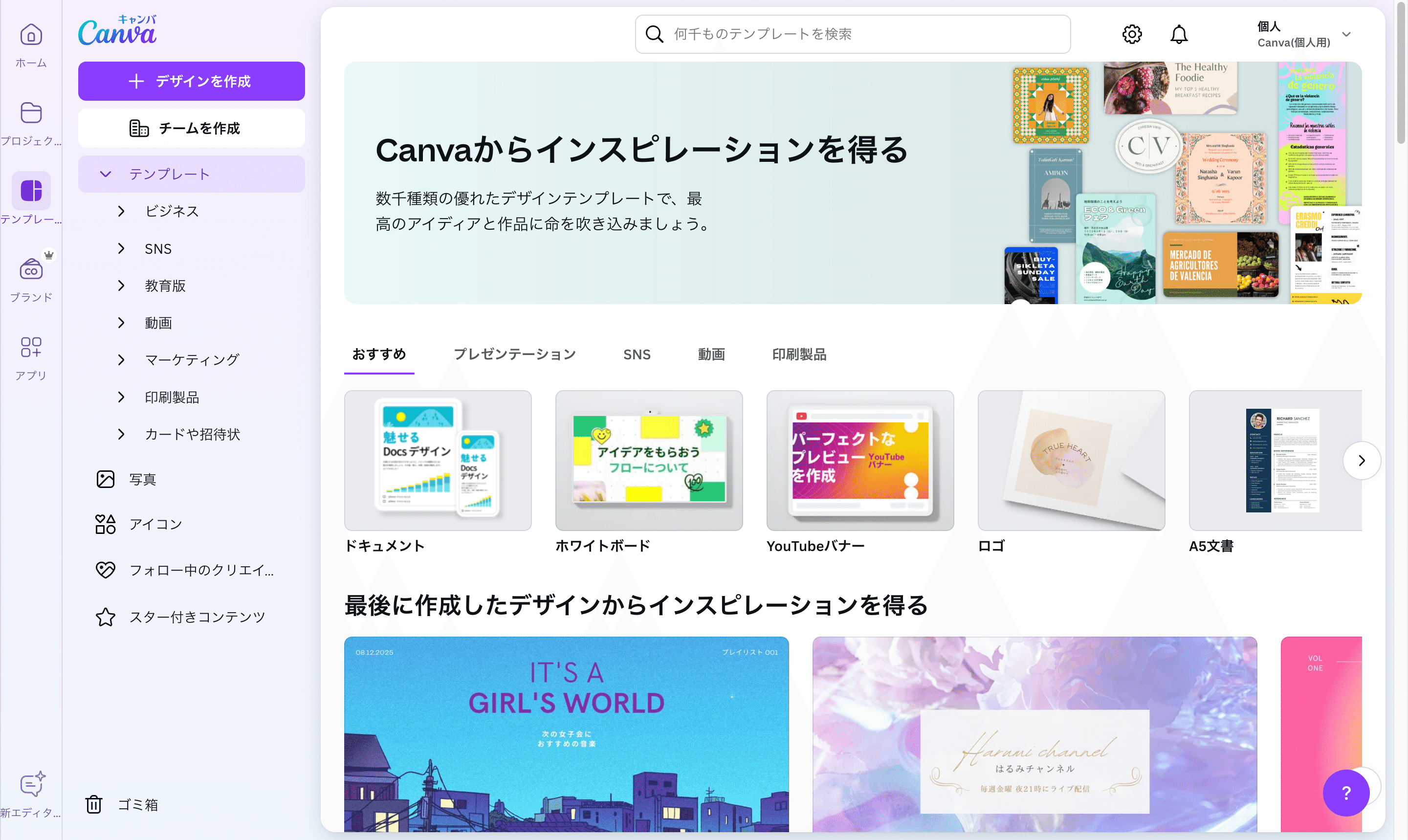
Task: Open the ゴミ箱 trash icon
Action: tap(94, 804)
